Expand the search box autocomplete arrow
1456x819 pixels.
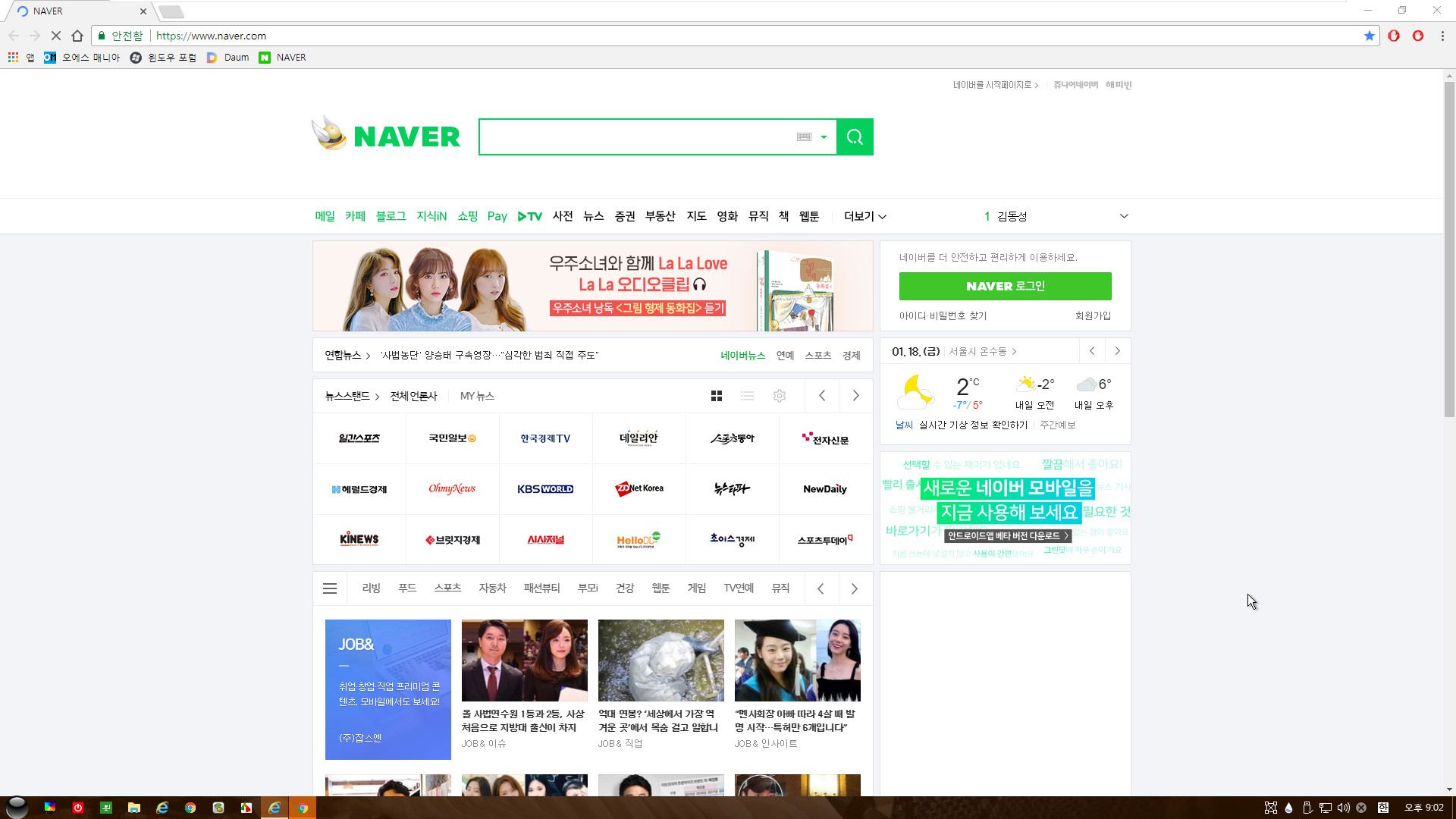click(824, 137)
